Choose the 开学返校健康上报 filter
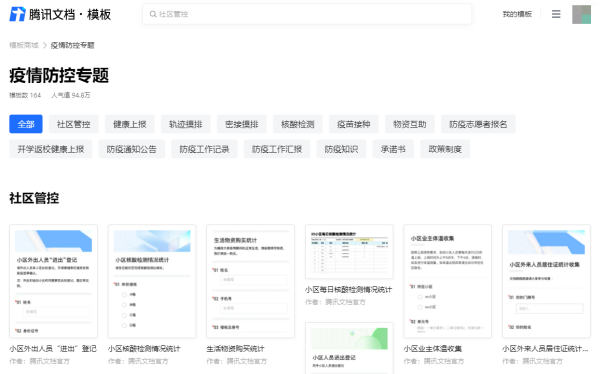 pos(51,149)
